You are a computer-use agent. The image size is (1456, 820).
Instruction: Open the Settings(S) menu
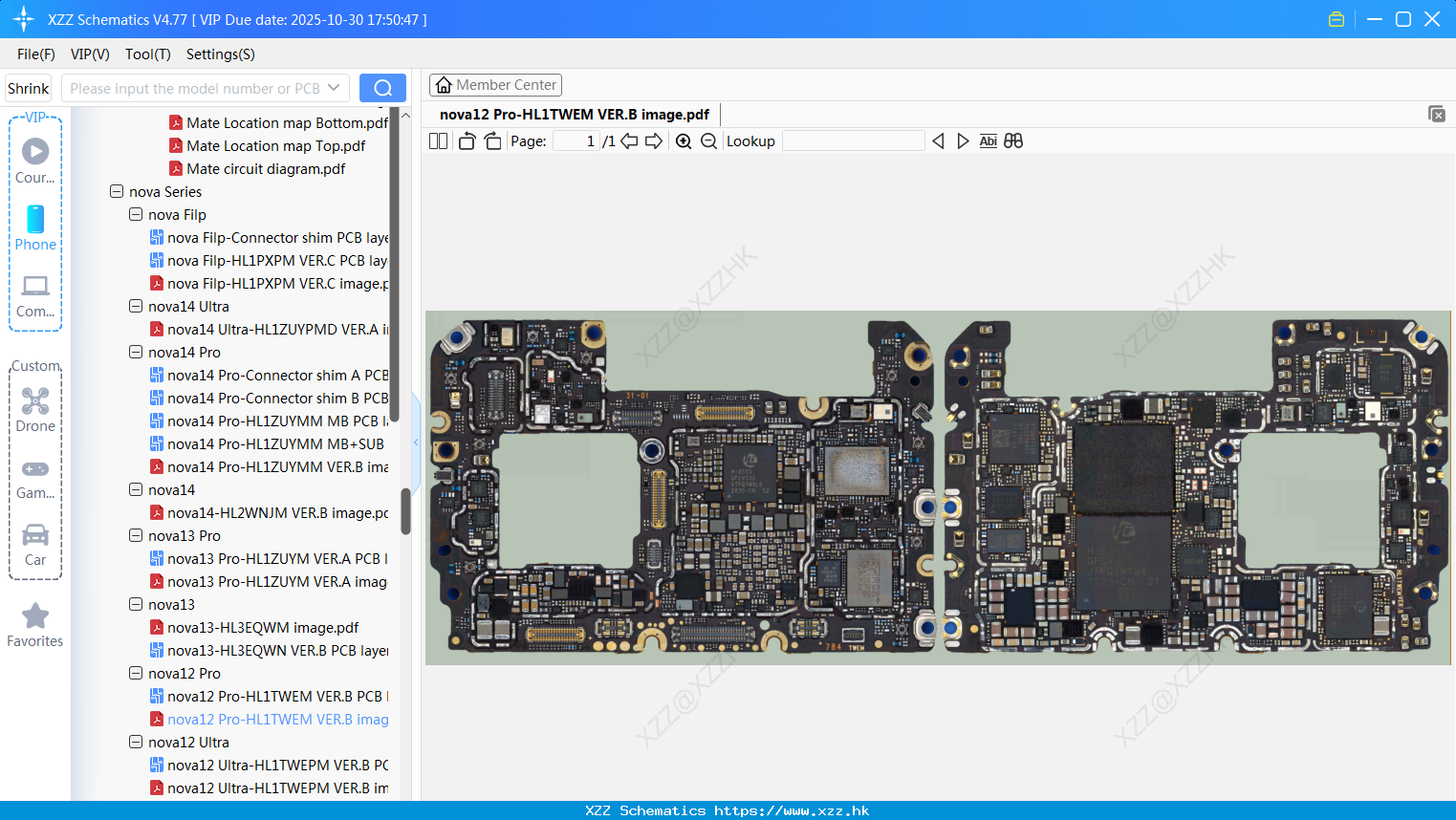221,54
